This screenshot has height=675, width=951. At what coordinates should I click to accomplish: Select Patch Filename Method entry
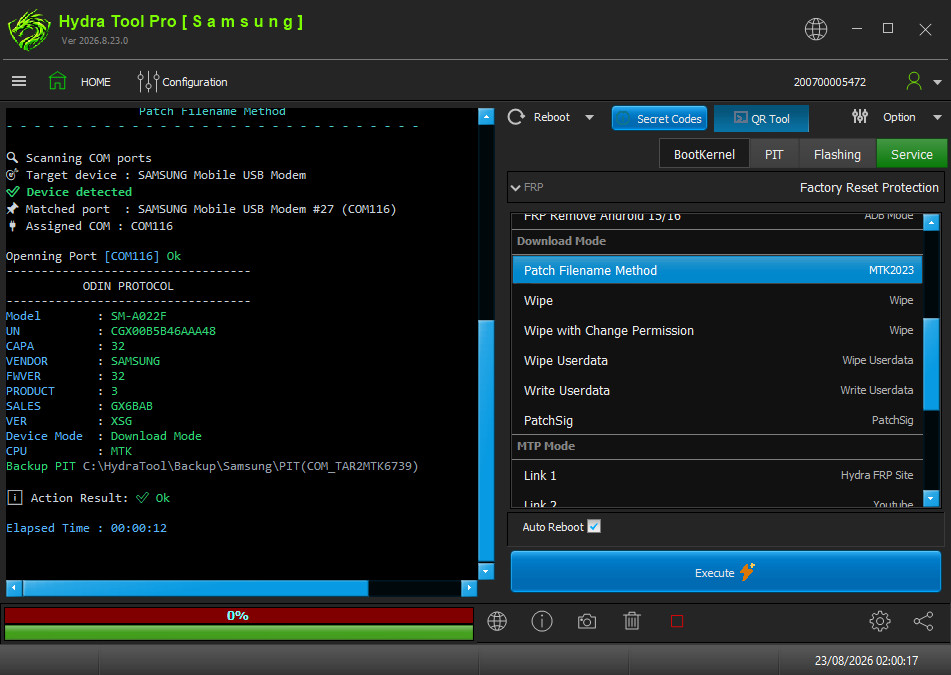[x=717, y=270]
